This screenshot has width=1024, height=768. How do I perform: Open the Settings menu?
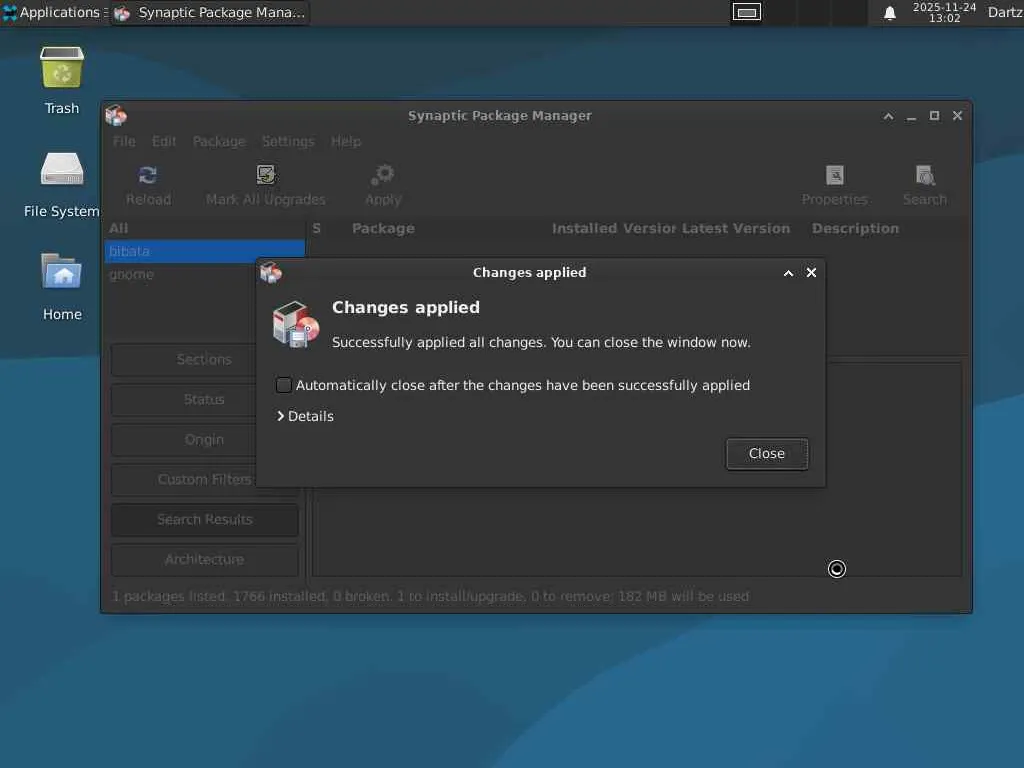(x=288, y=141)
